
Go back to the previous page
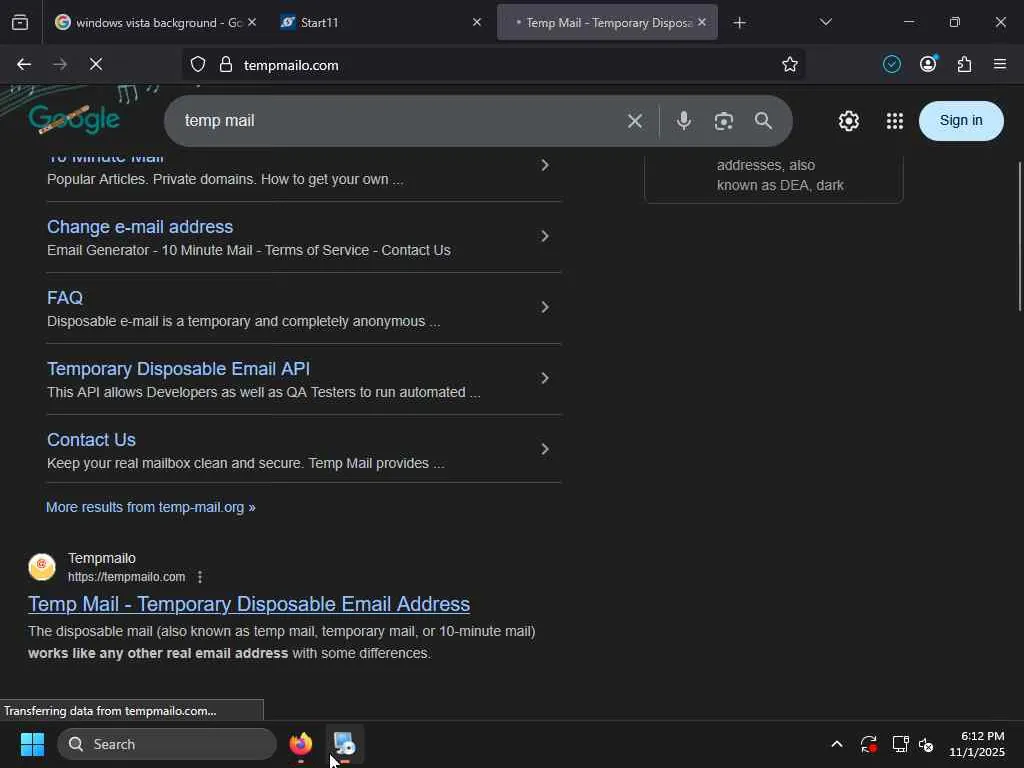coord(24,64)
